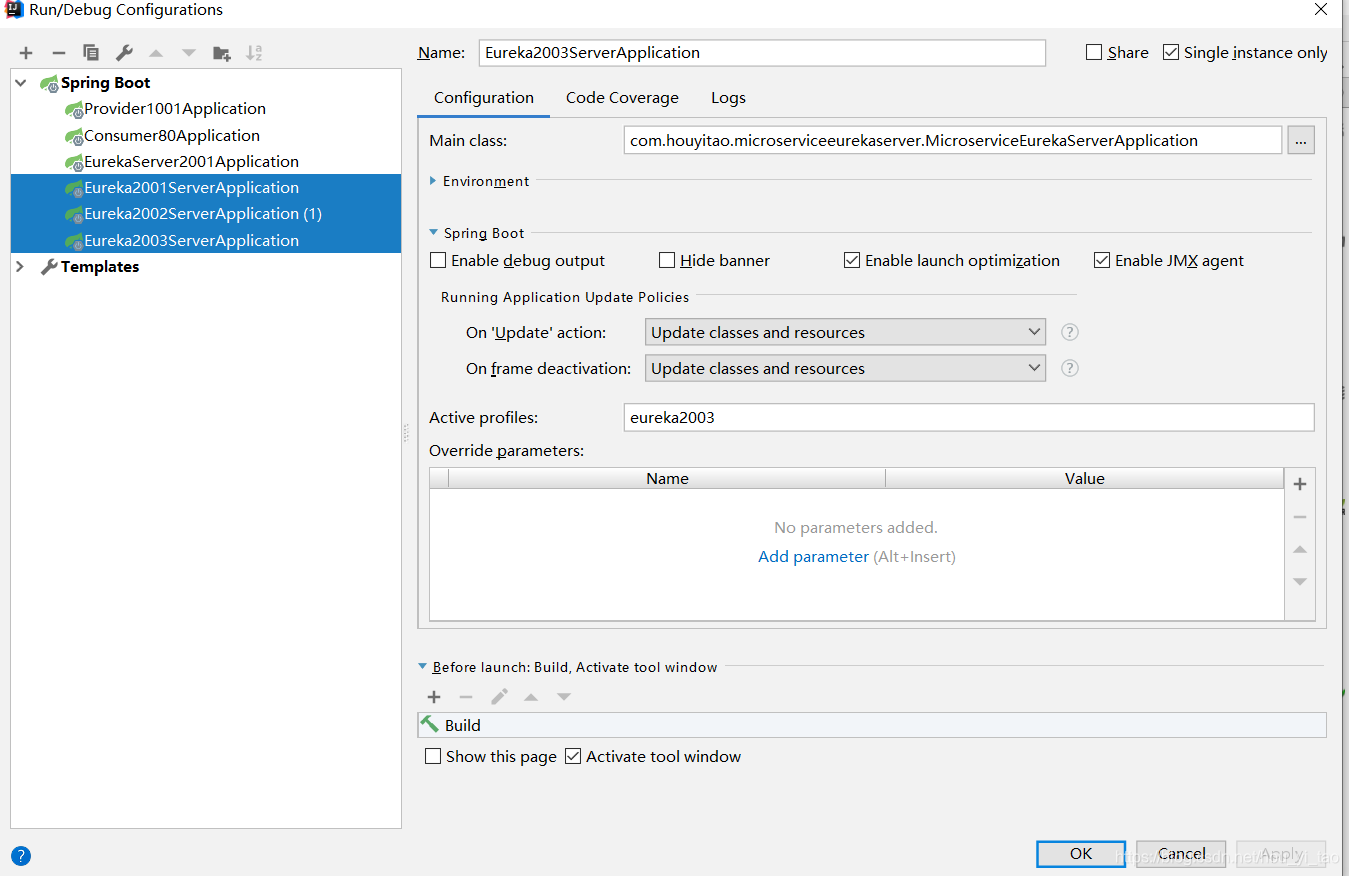
Task: Toggle the Share checkbox
Action: (1094, 53)
